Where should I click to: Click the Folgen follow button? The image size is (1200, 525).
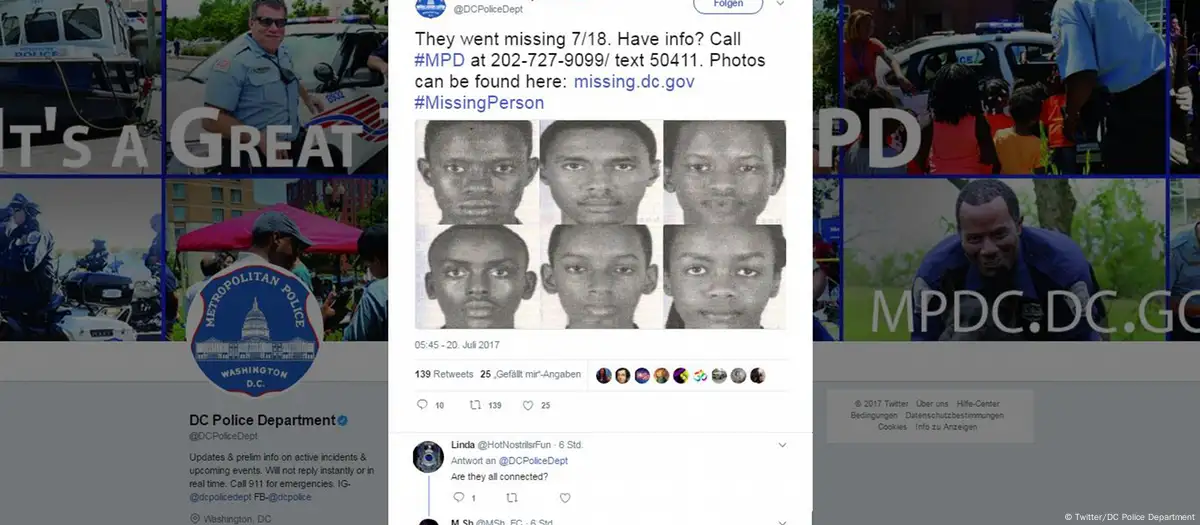pos(726,5)
